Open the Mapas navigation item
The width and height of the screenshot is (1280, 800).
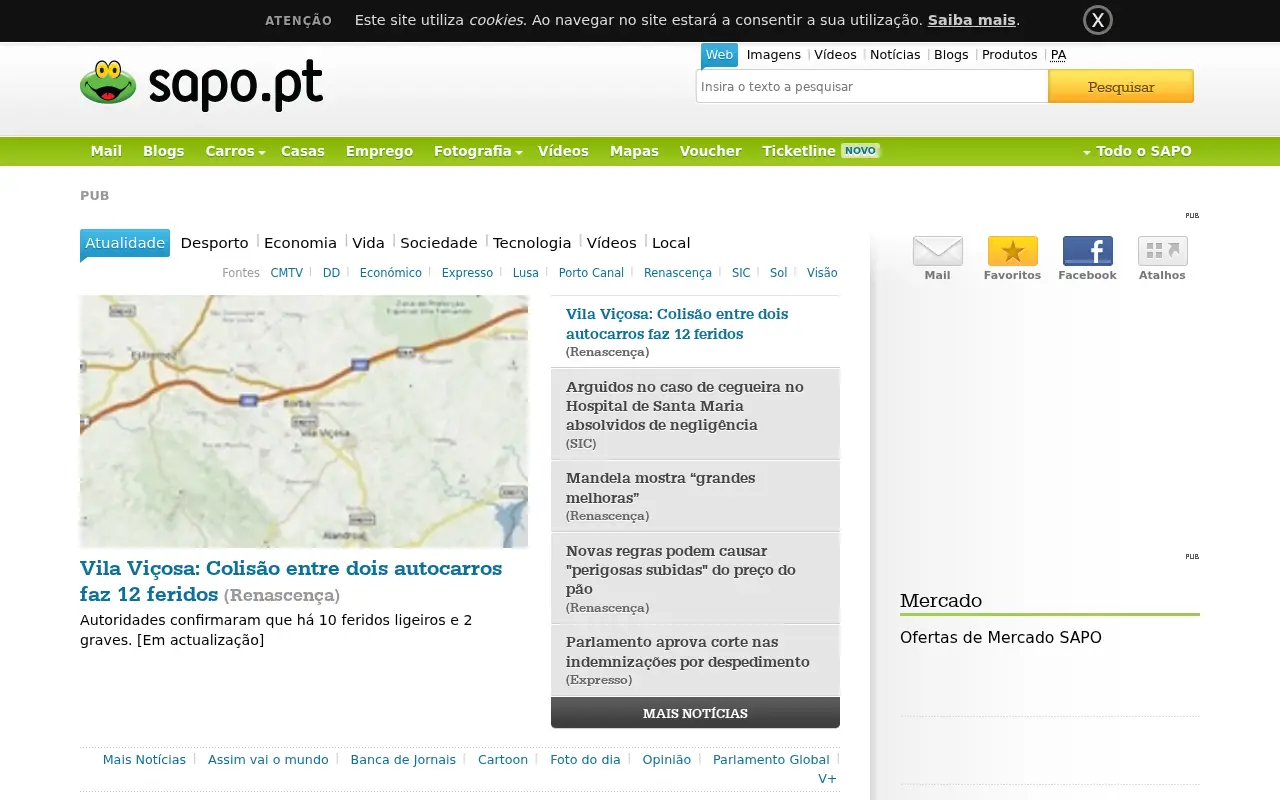634,151
